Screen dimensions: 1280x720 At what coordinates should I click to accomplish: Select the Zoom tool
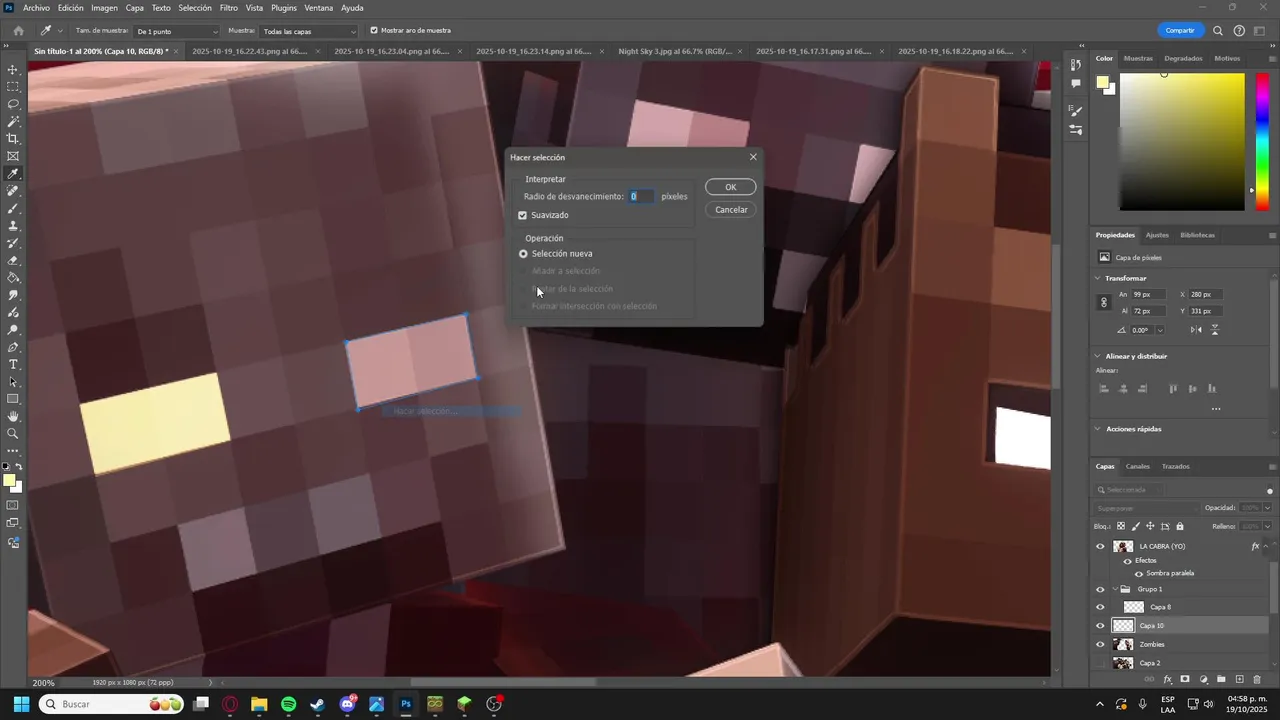[x=13, y=434]
